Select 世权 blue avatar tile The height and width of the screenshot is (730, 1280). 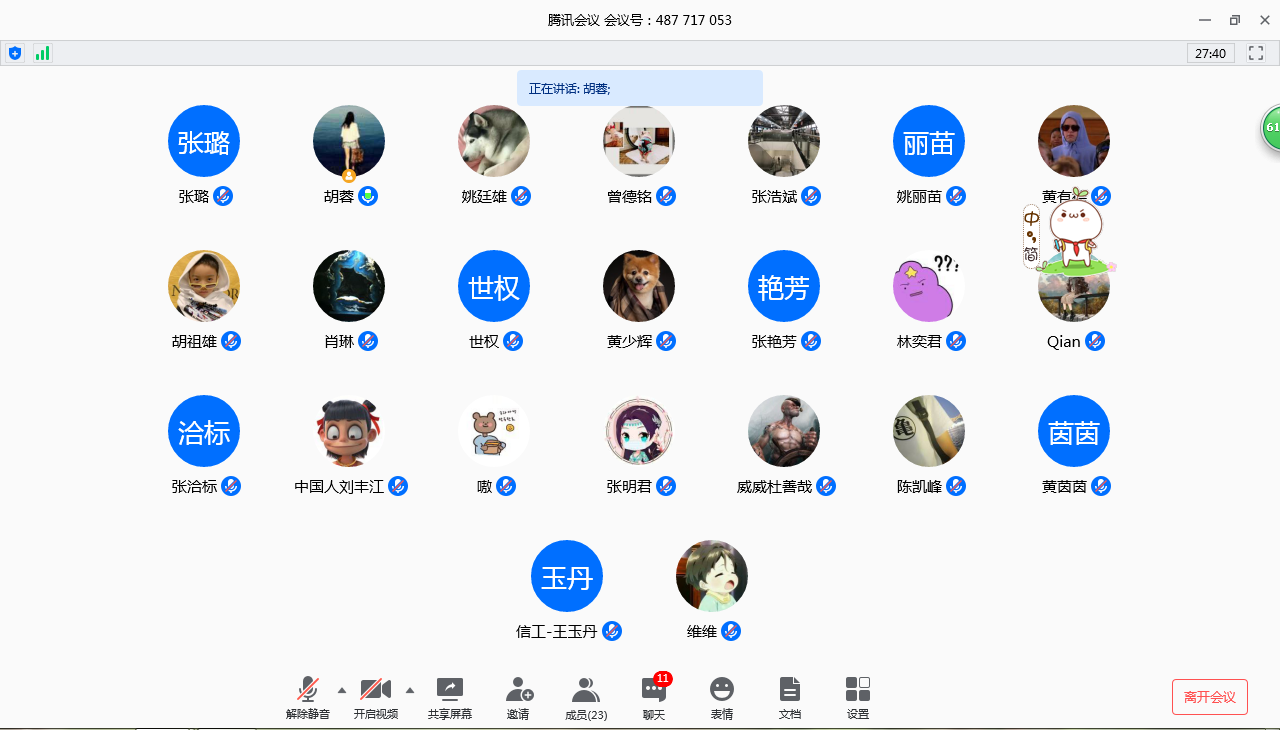tap(494, 286)
